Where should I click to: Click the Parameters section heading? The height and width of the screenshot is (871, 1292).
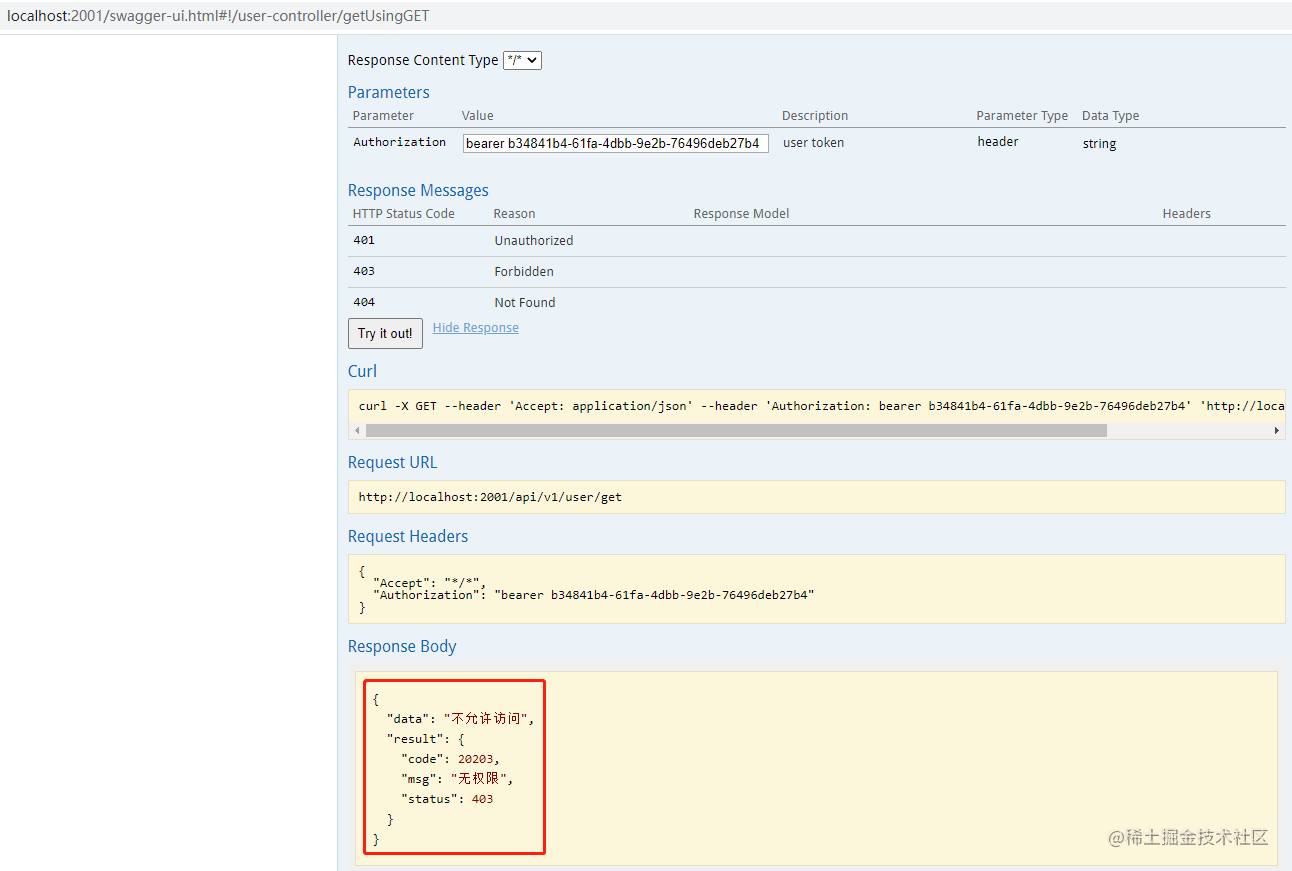click(x=389, y=92)
